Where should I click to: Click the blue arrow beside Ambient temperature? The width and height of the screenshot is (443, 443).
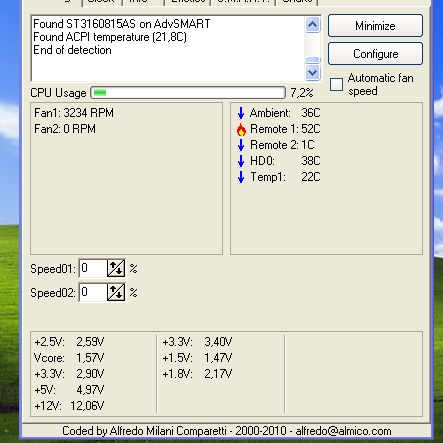241,113
